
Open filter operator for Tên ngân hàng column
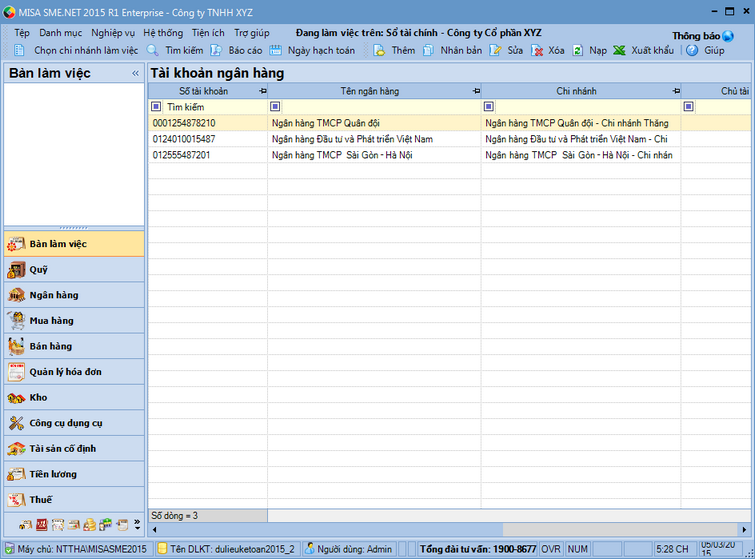275,106
